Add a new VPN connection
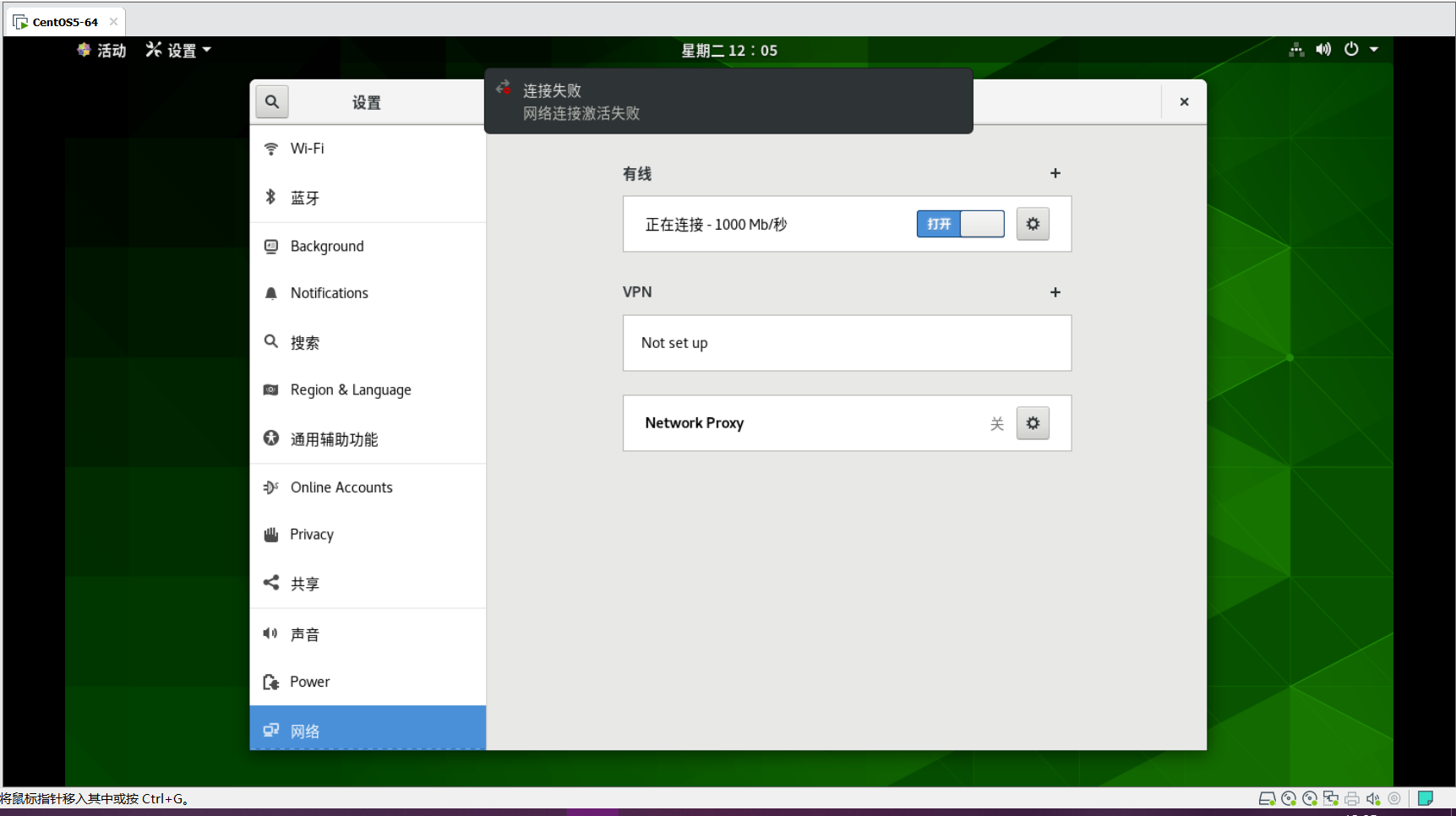The height and width of the screenshot is (816, 1456). click(1055, 292)
